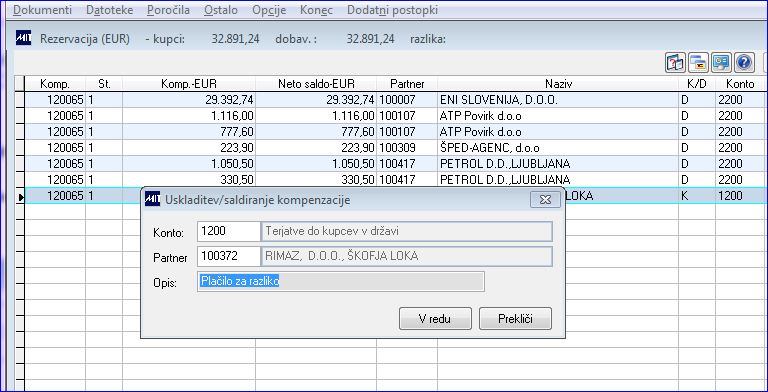Click the dobav. total 32.891,24

pos(370,39)
